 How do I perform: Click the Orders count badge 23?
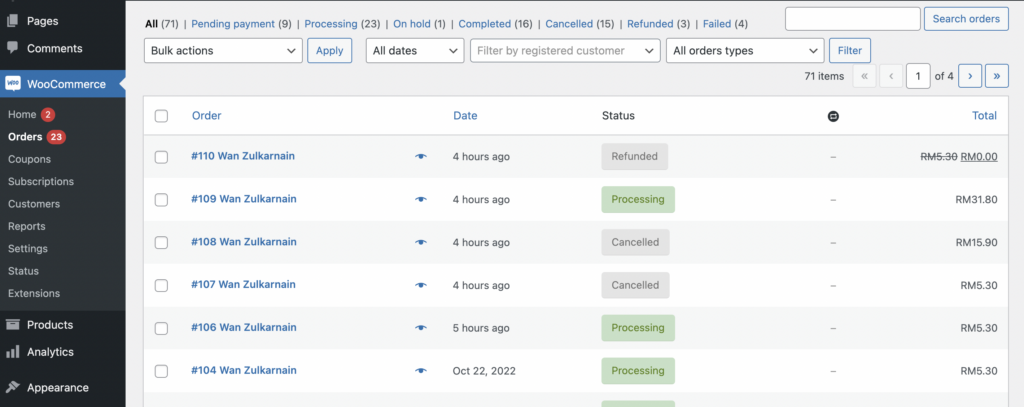pyautogui.click(x=56, y=137)
